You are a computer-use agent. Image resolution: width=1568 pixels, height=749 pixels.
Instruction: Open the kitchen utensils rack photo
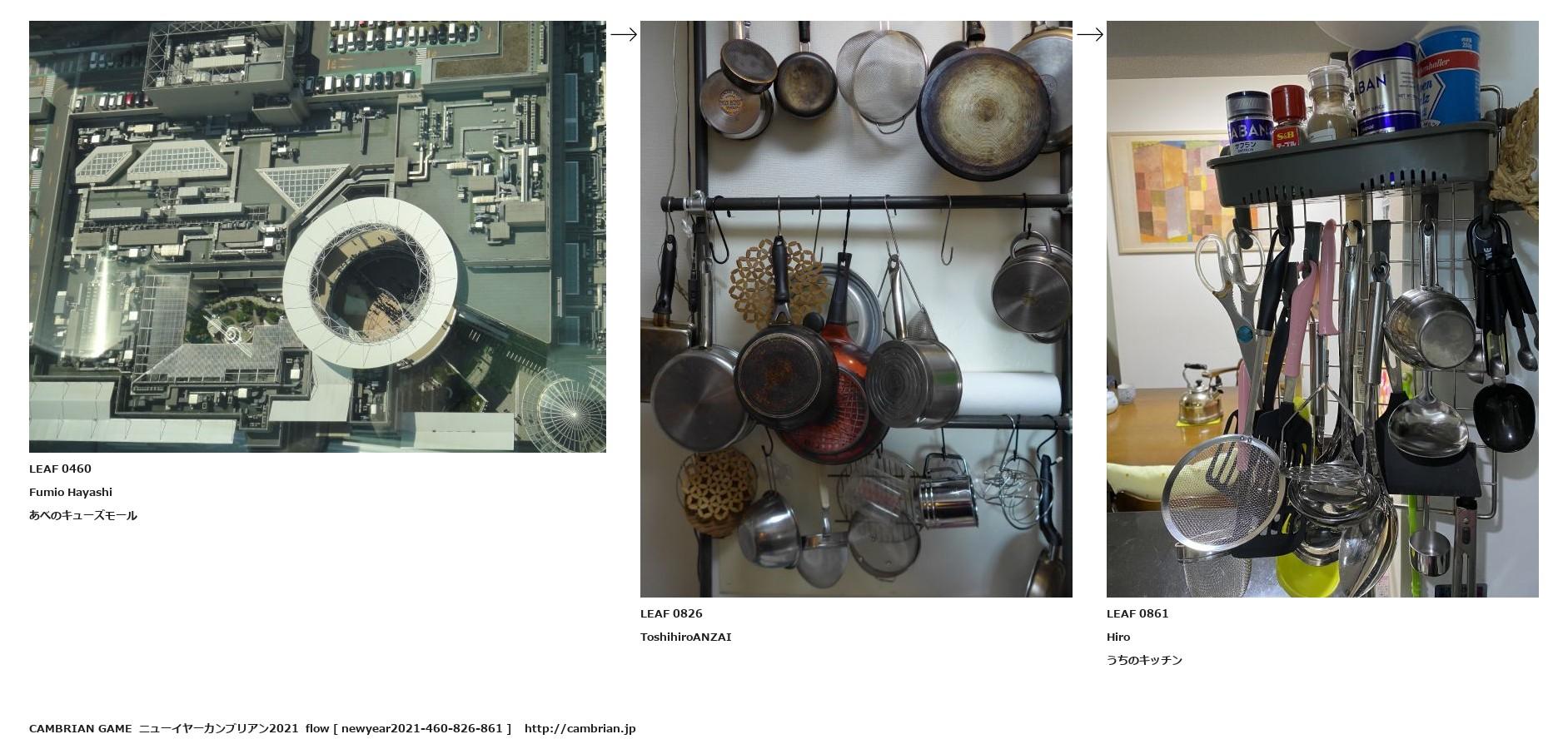tap(1322, 309)
